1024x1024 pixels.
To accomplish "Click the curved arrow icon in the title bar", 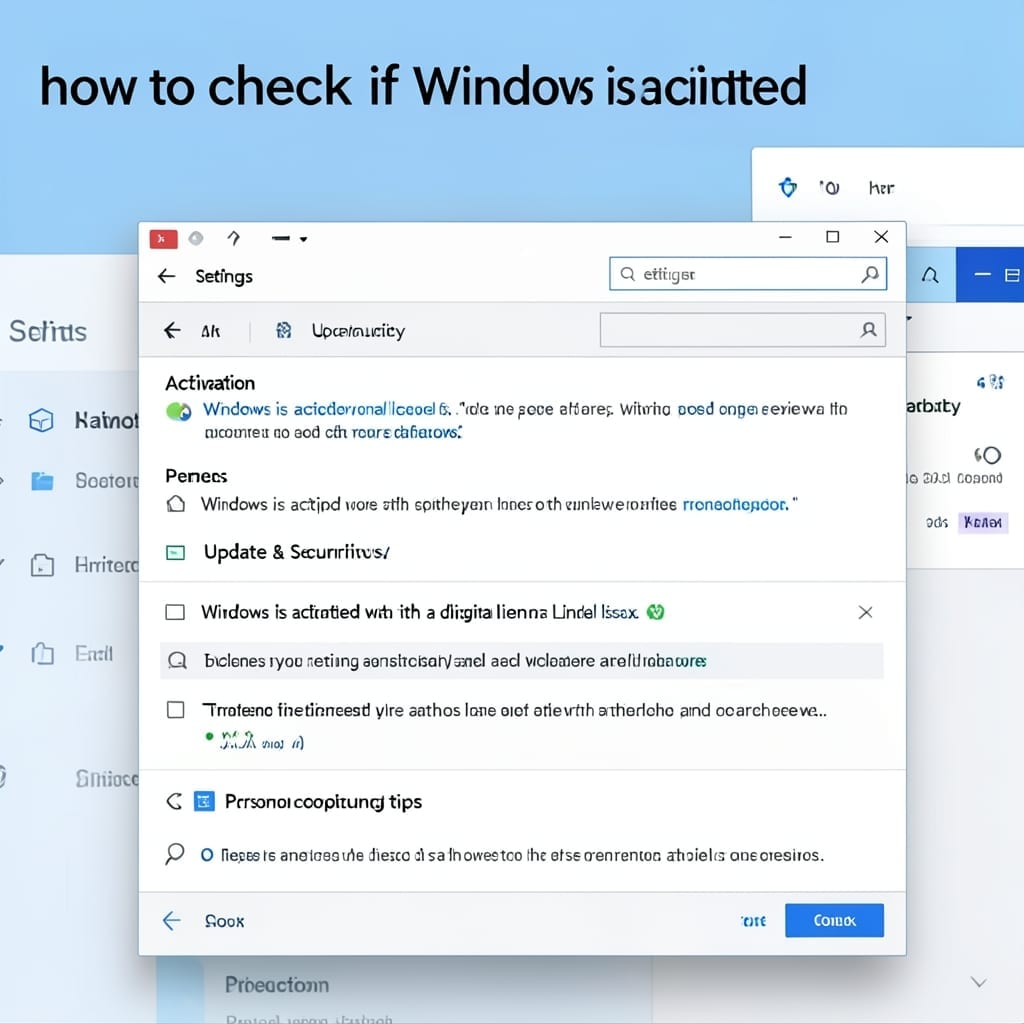I will coord(234,238).
